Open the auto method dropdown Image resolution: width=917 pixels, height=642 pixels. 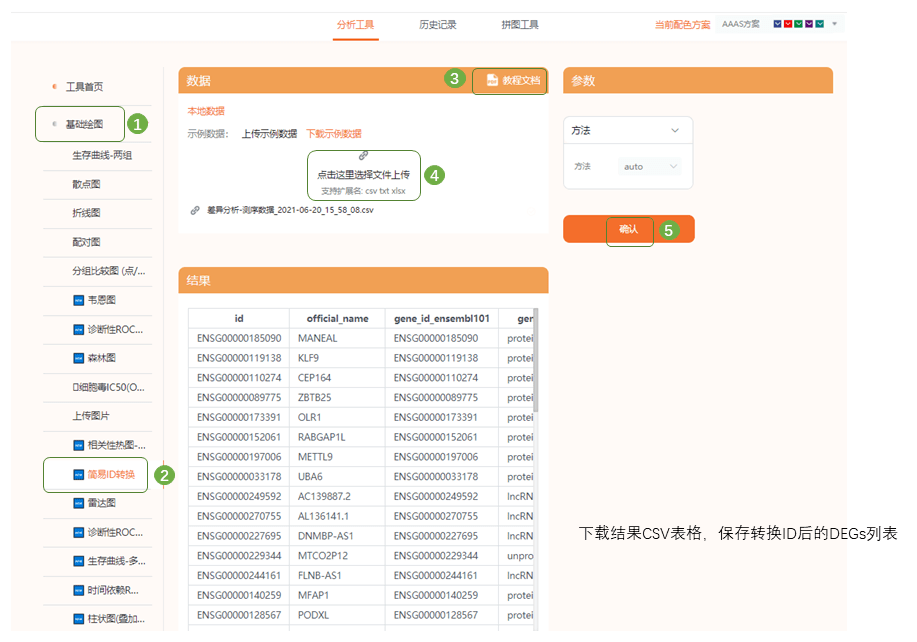(x=650, y=166)
